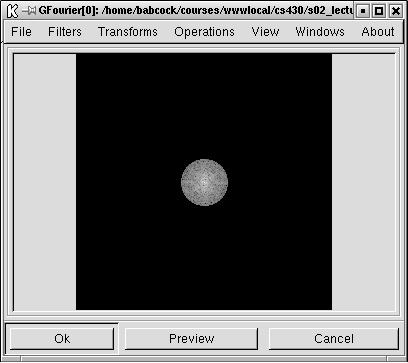The image size is (408, 363).
Task: Click the bright circular spectrum in center
Action: tap(204, 182)
